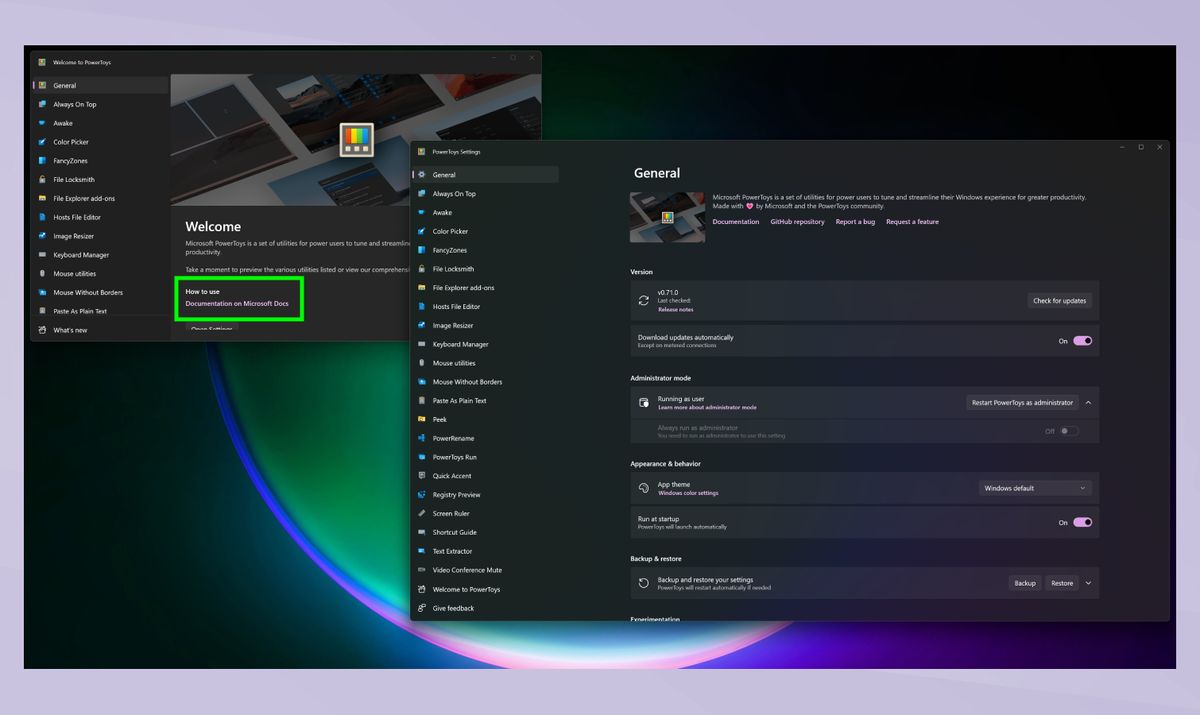Collapse the Administrator mode section

pos(1088,402)
